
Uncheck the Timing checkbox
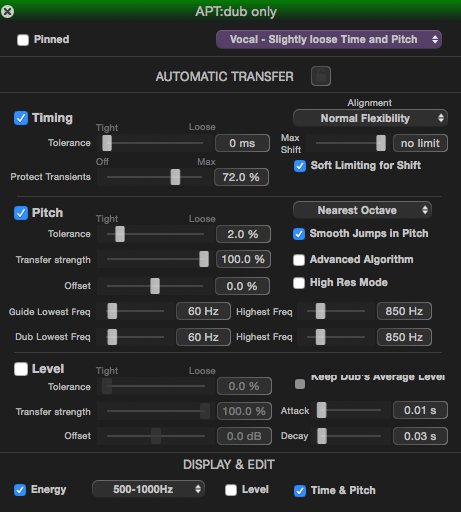21,118
